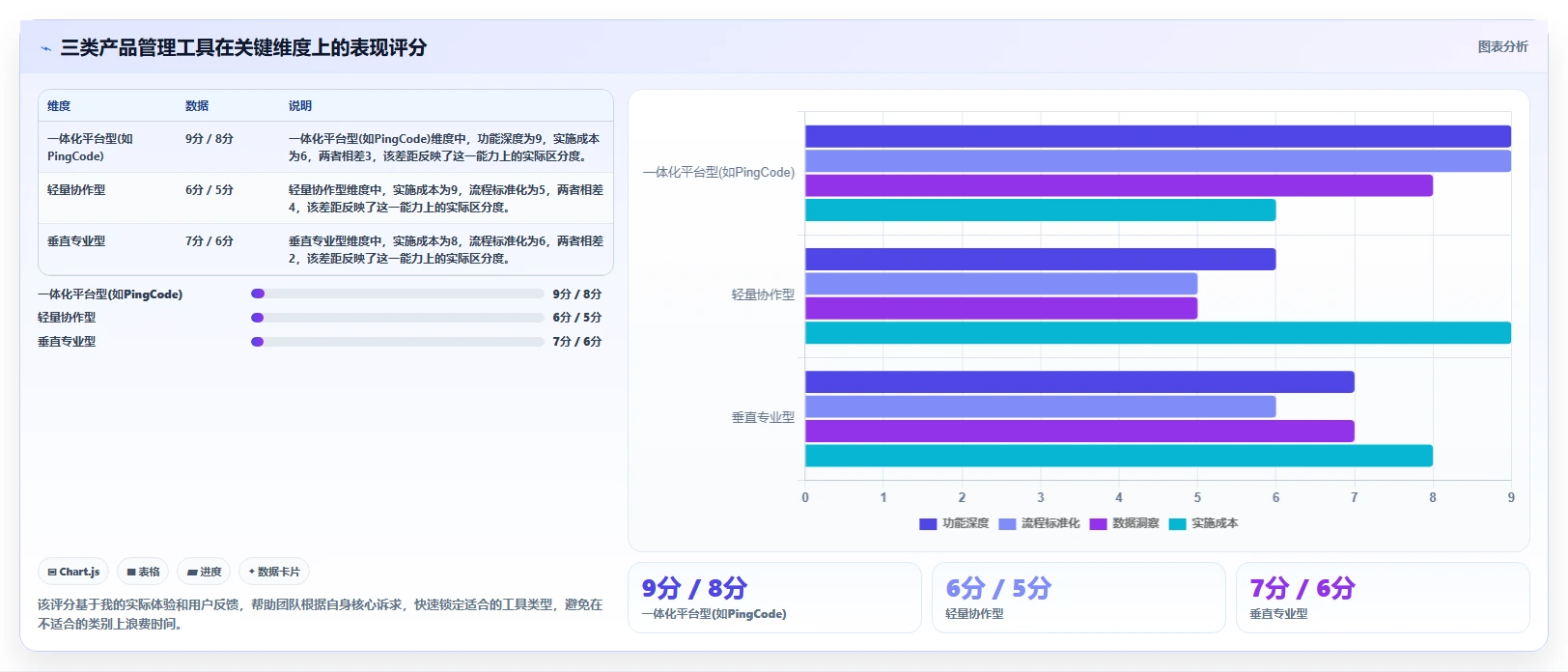Click explanation text for 轻量协作型 row
This screenshot has height=672, width=1568.
(x=445, y=199)
